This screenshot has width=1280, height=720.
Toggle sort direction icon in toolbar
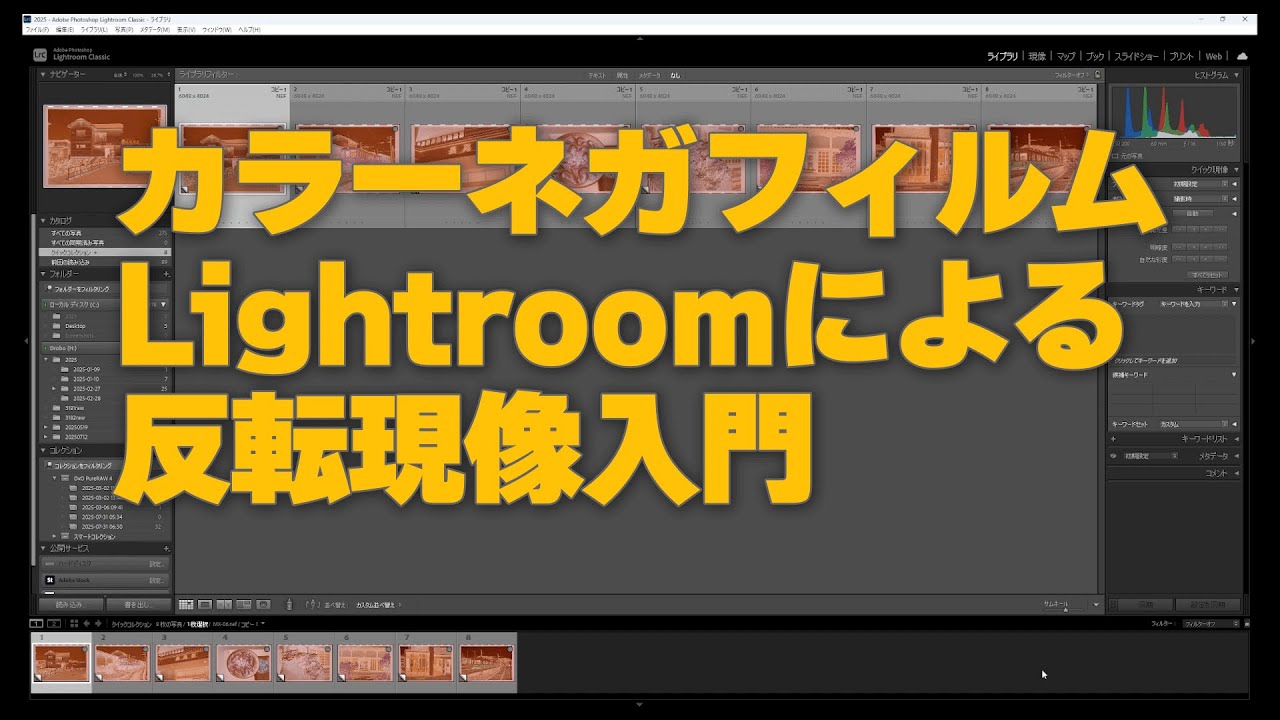pyautogui.click(x=311, y=605)
